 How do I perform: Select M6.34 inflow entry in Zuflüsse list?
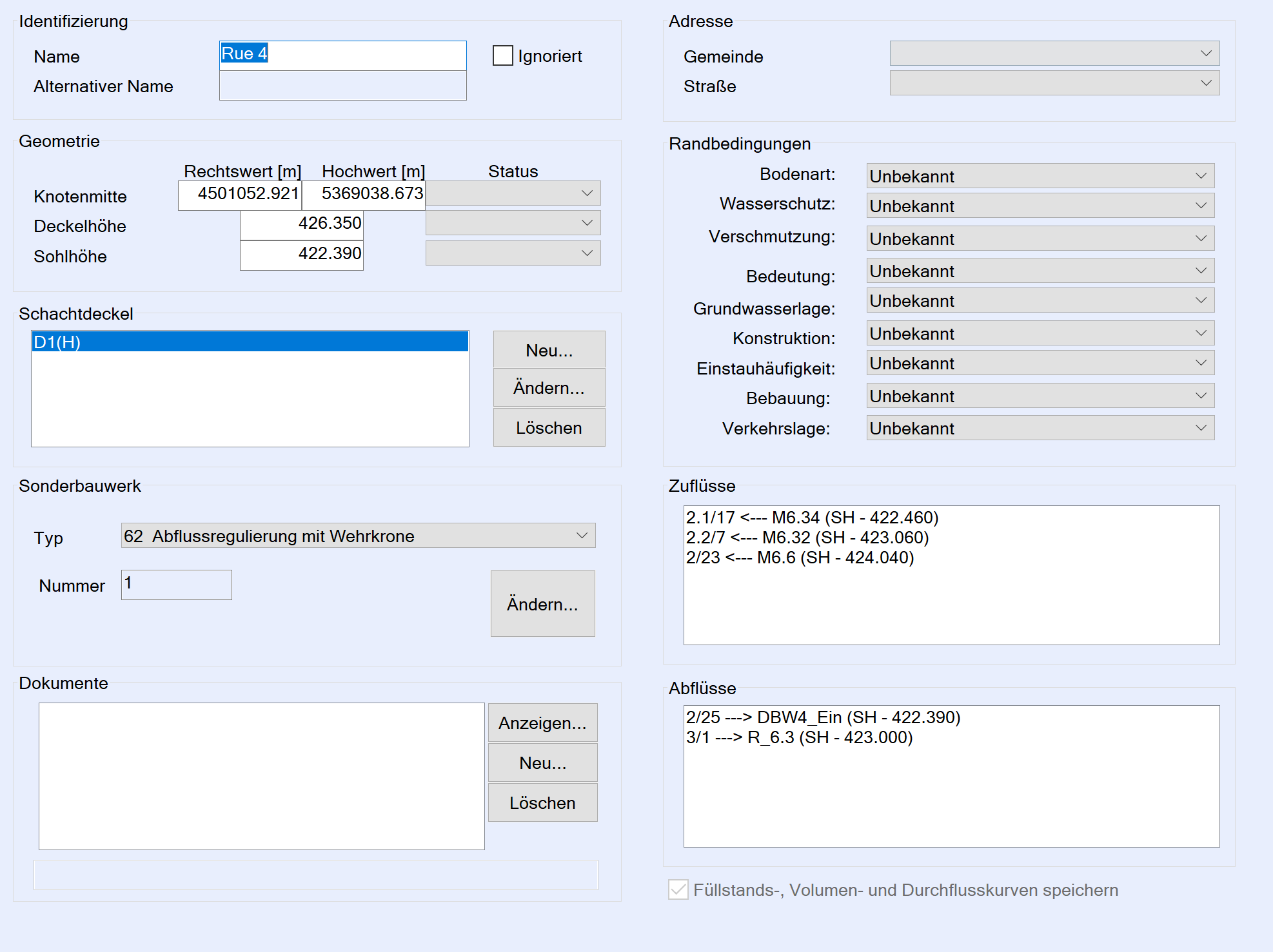(x=812, y=518)
